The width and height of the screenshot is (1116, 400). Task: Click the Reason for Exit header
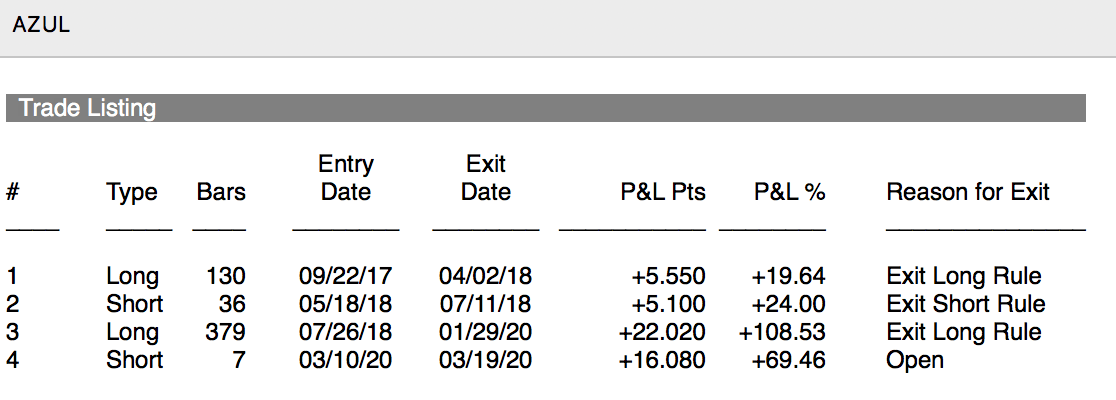(x=967, y=192)
